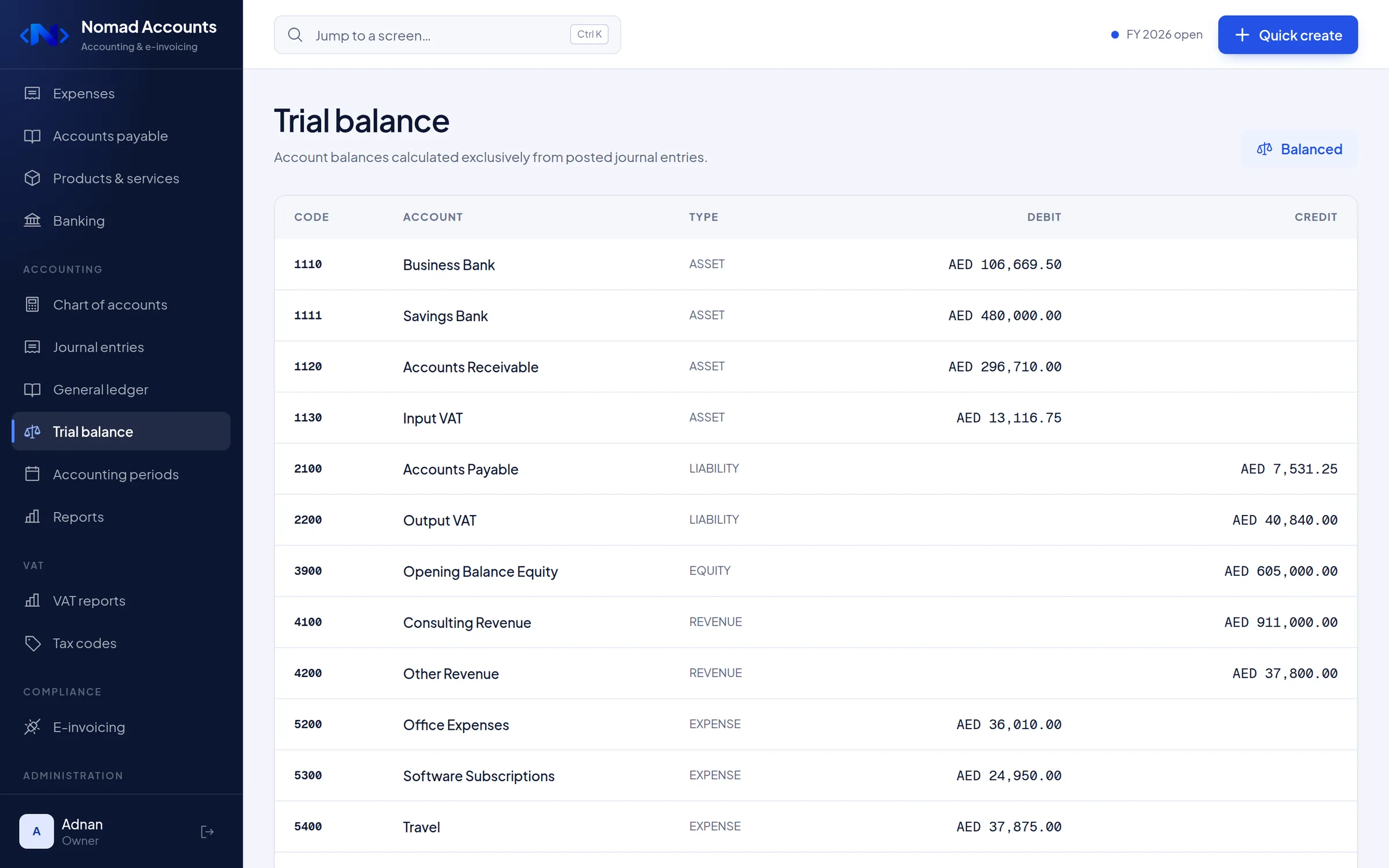Image resolution: width=1389 pixels, height=868 pixels.
Task: Click the Banking building icon
Action: (x=32, y=220)
